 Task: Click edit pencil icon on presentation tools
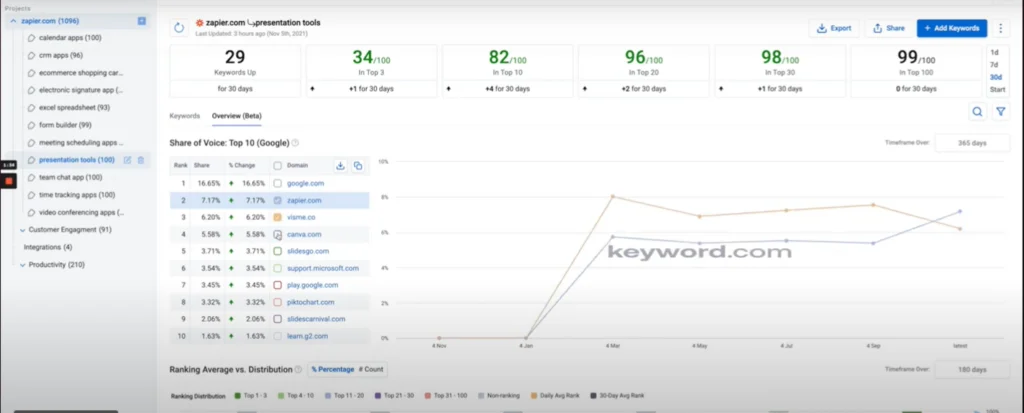coord(127,160)
